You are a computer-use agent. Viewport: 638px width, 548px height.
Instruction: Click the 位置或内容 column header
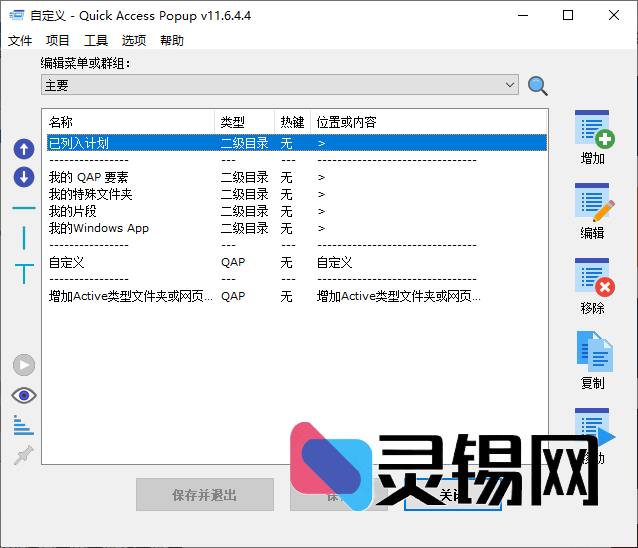(x=428, y=122)
